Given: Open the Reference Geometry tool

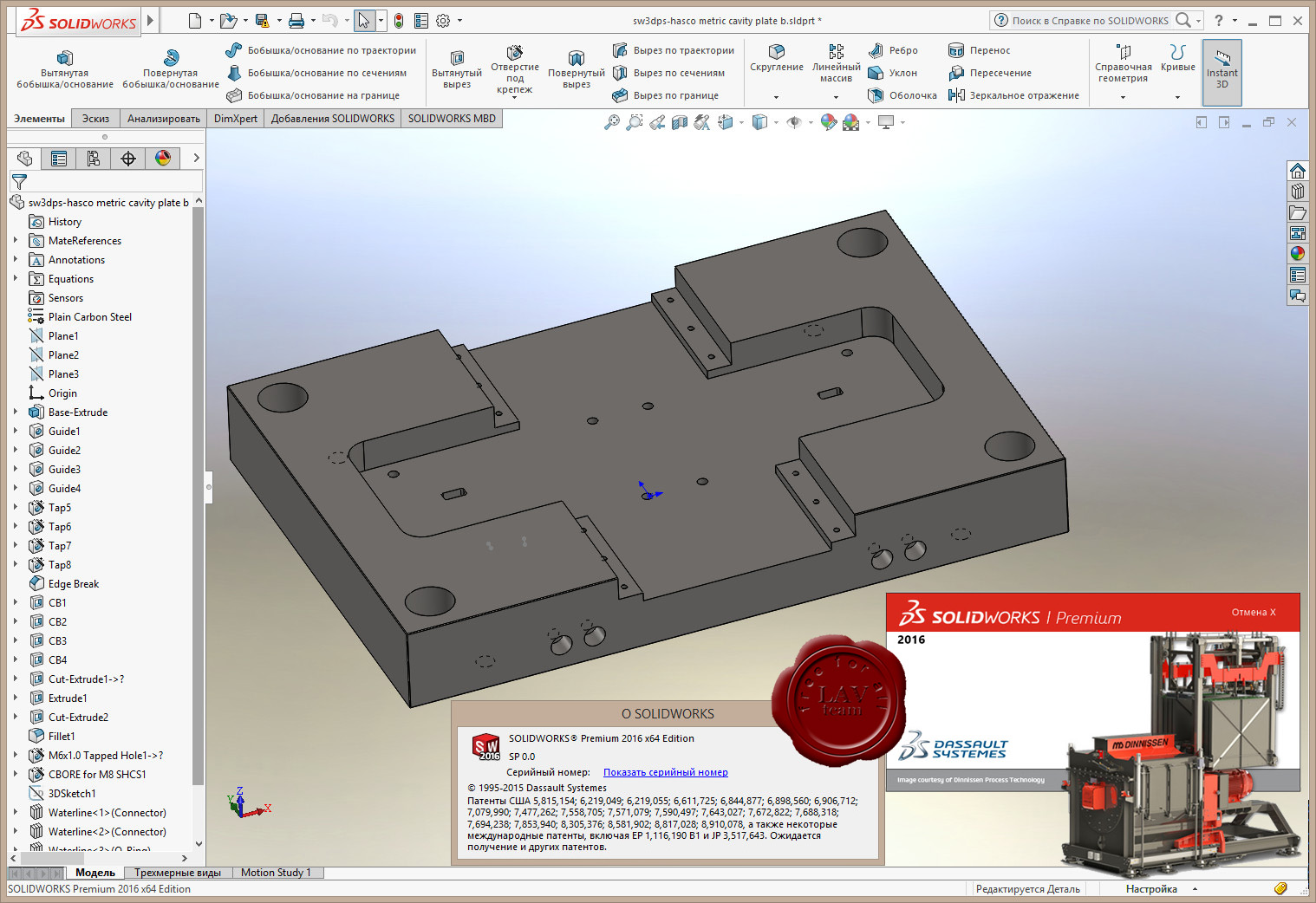Looking at the screenshot, I should click(1123, 63).
